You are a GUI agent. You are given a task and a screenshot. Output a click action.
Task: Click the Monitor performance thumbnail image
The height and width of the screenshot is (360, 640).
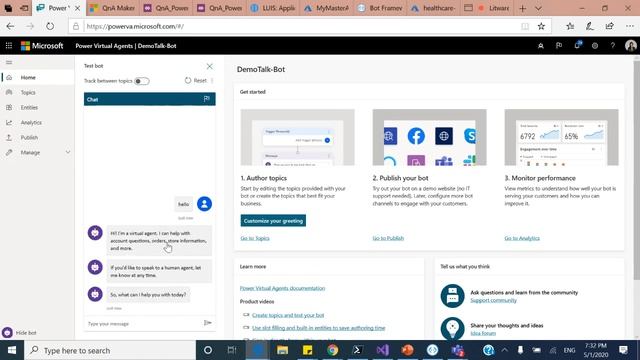[561, 137]
